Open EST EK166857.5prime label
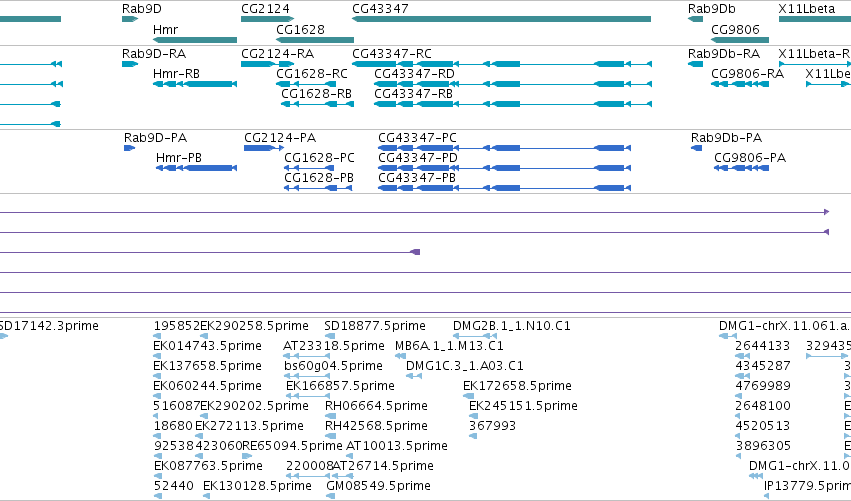 tap(340, 386)
